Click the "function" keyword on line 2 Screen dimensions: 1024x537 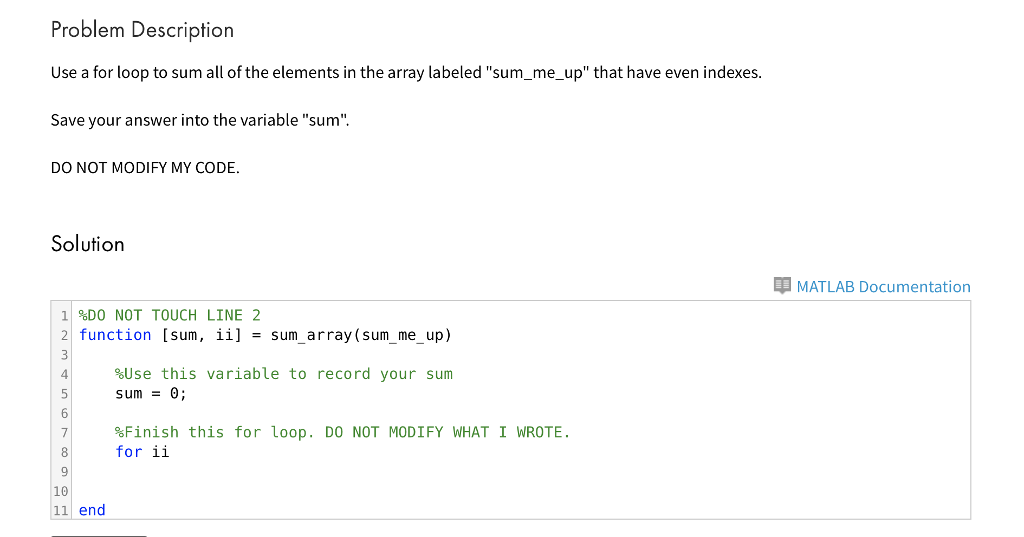coord(115,335)
